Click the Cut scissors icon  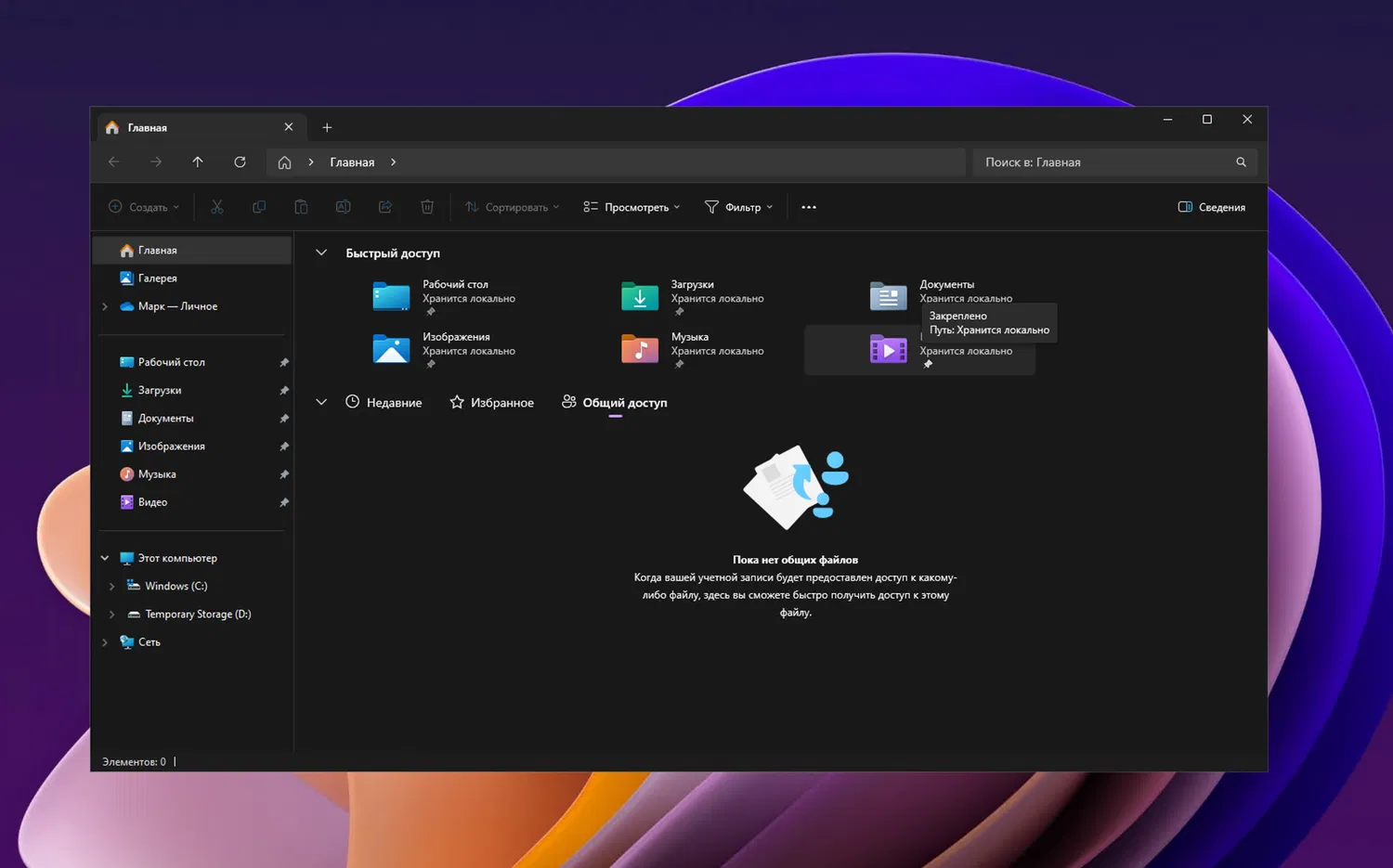[217, 207]
